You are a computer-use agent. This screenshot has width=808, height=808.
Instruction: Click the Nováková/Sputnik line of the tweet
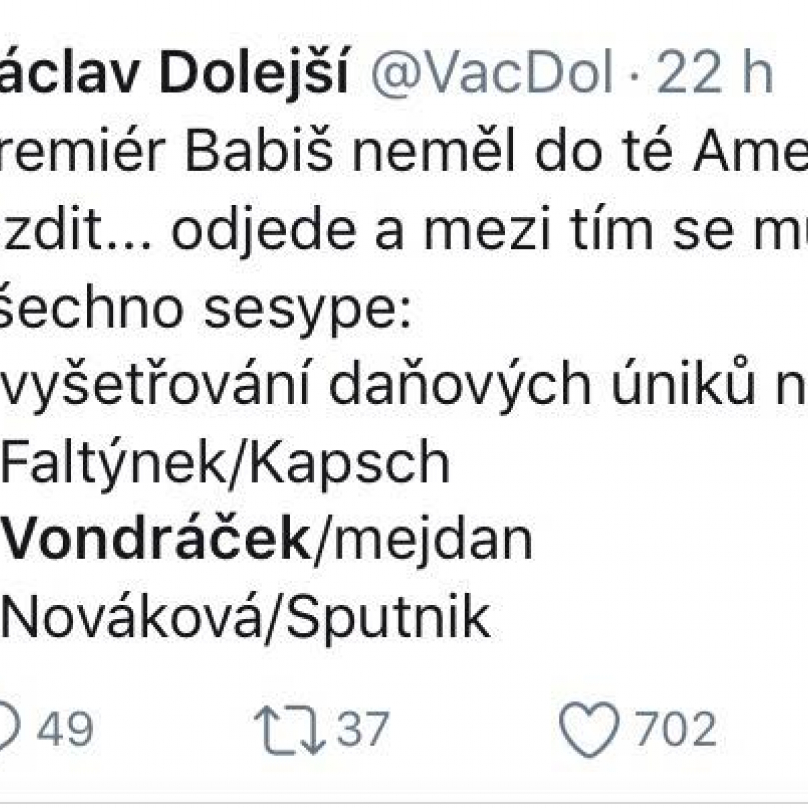pyautogui.click(x=246, y=617)
